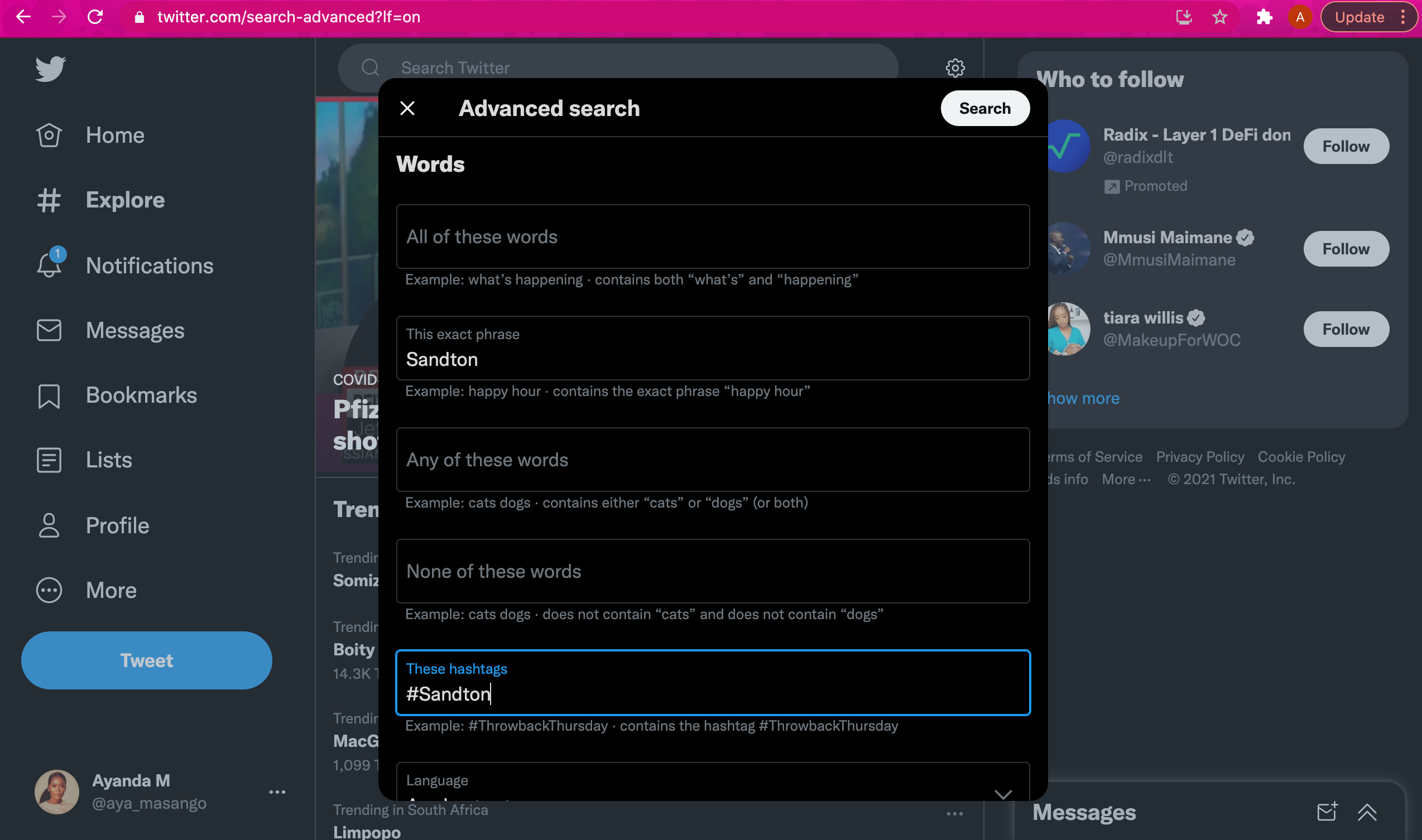Click the Profile person icon
This screenshot has width=1422, height=840.
tap(49, 525)
